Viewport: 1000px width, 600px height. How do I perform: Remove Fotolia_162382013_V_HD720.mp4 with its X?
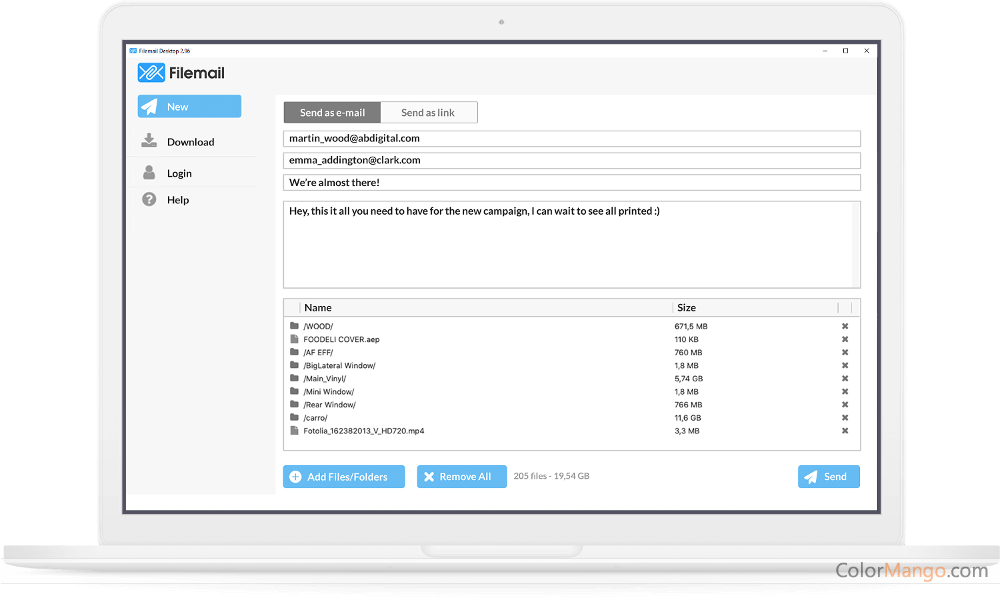845,430
